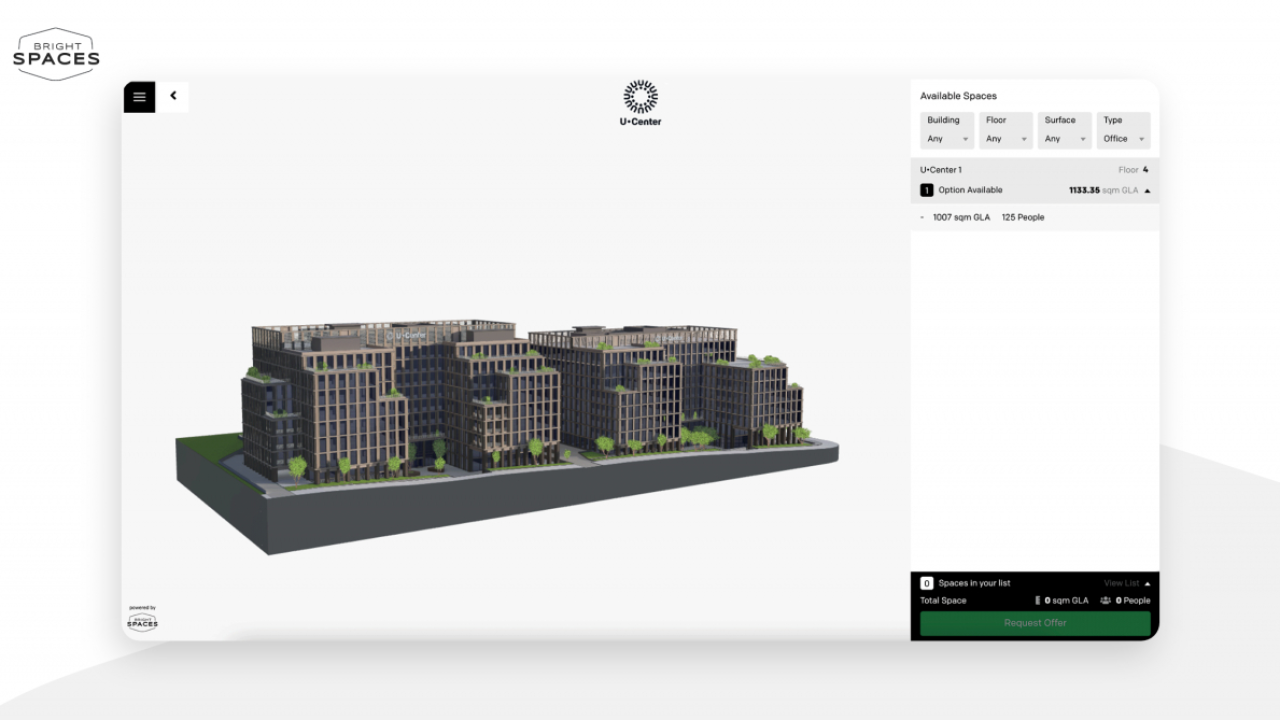The width and height of the screenshot is (1280, 720).
Task: Expand View List in the spaces footer
Action: point(1126,583)
